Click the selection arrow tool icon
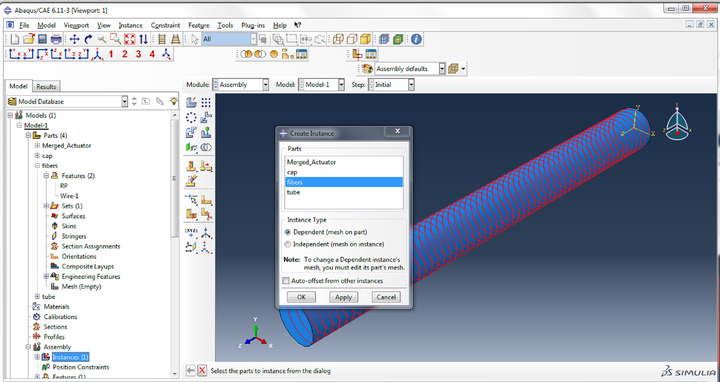Screen dimensions: 720x382 pos(195,39)
